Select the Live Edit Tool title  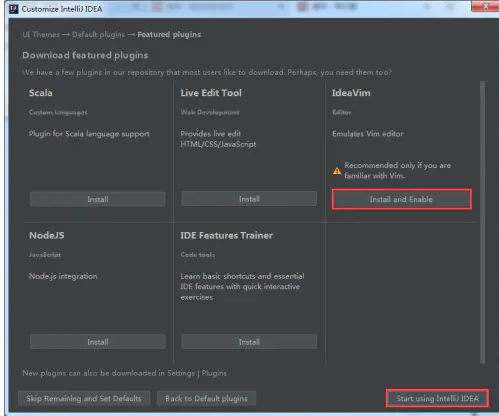coord(211,93)
